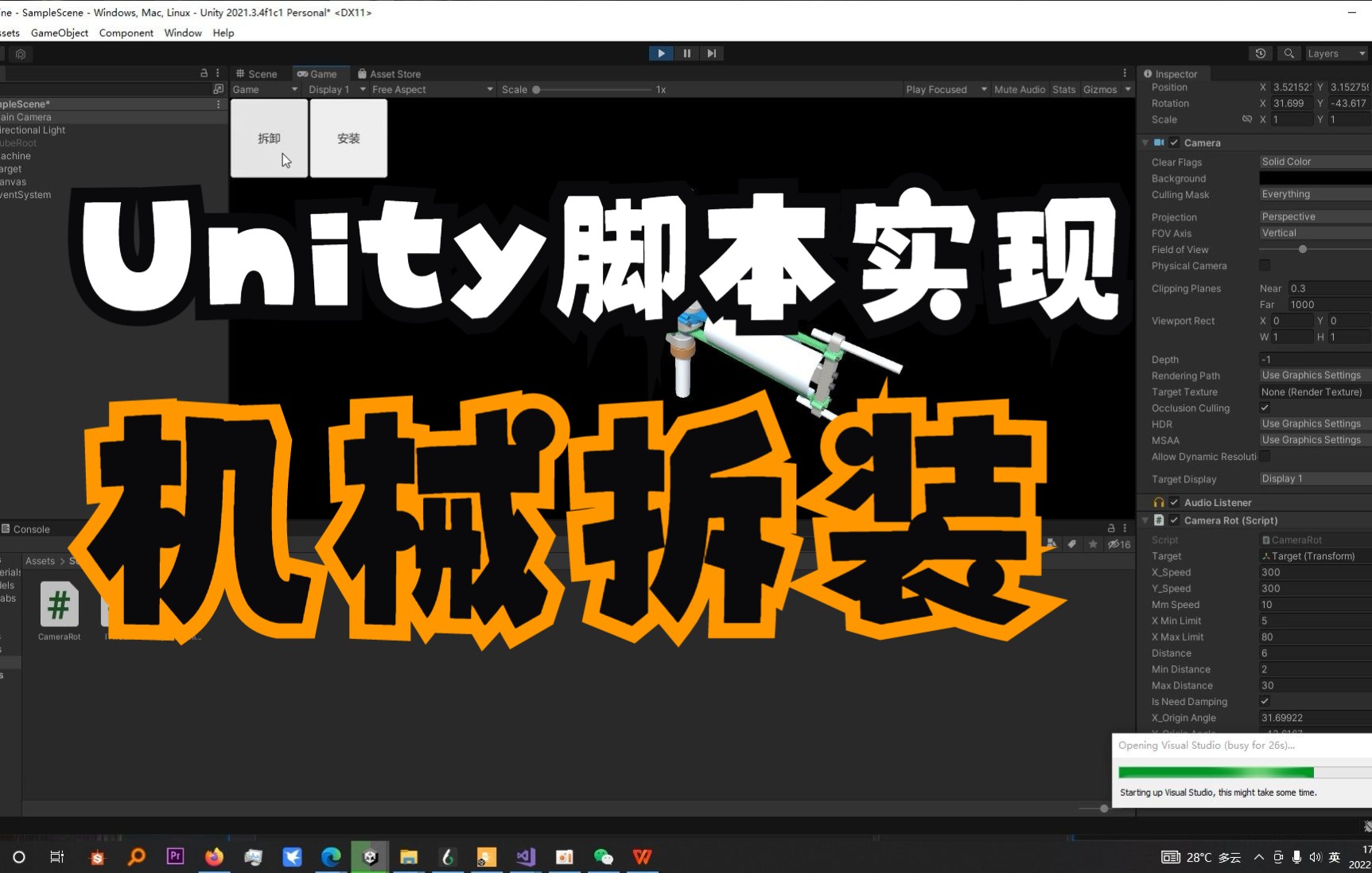Open the Layers dropdown in the toolbar
Viewport: 1372px width, 873px height.
click(x=1336, y=53)
